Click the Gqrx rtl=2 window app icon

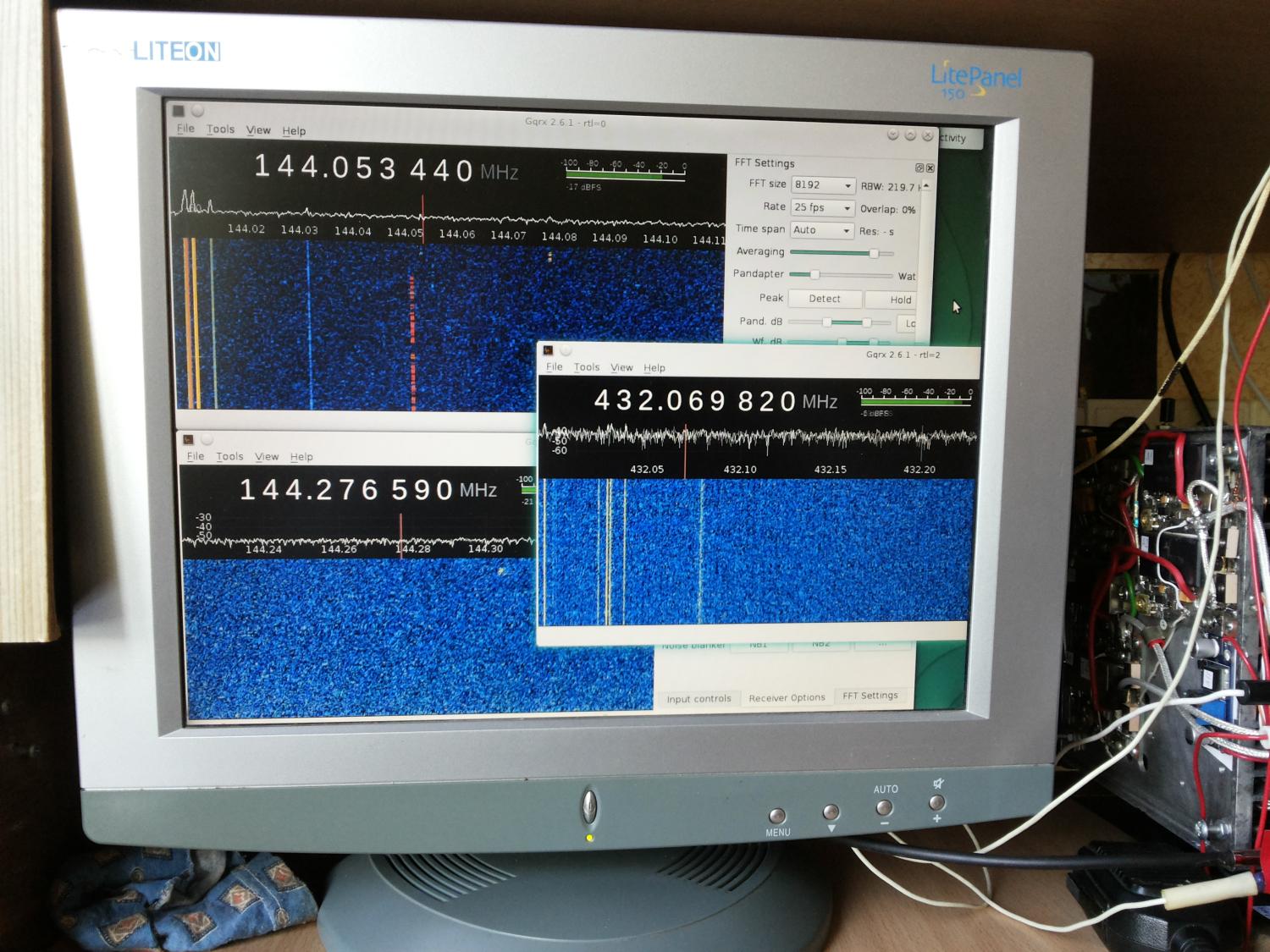tap(548, 350)
